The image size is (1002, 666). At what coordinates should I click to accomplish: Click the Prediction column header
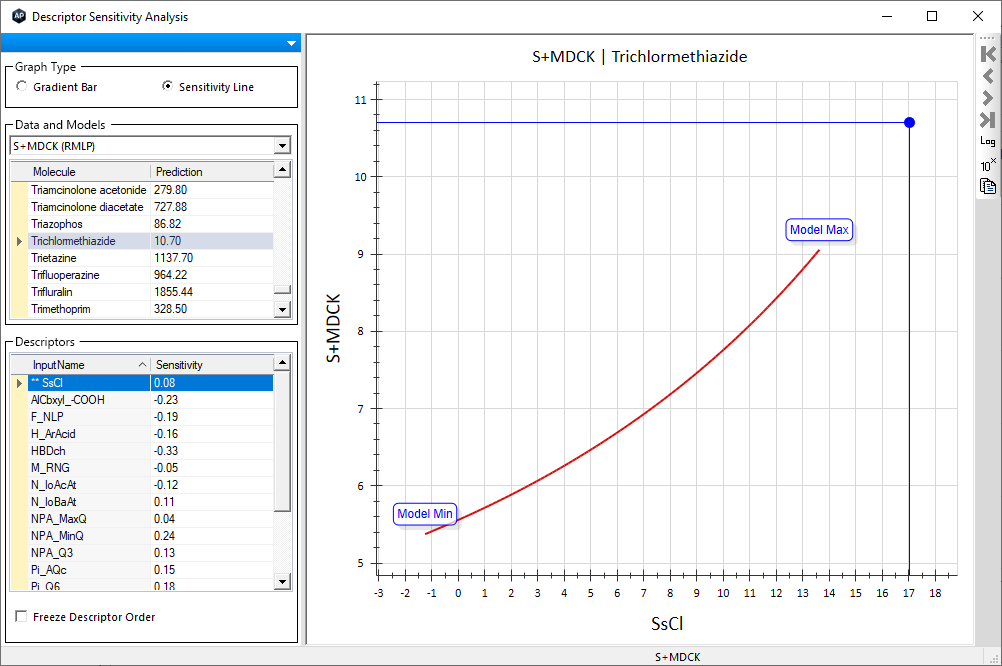(x=212, y=172)
